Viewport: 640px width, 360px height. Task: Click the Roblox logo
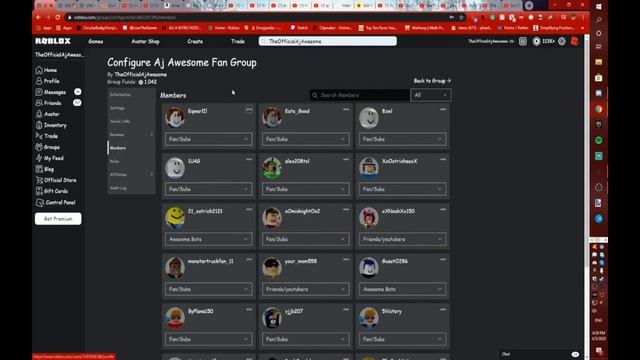(53, 41)
